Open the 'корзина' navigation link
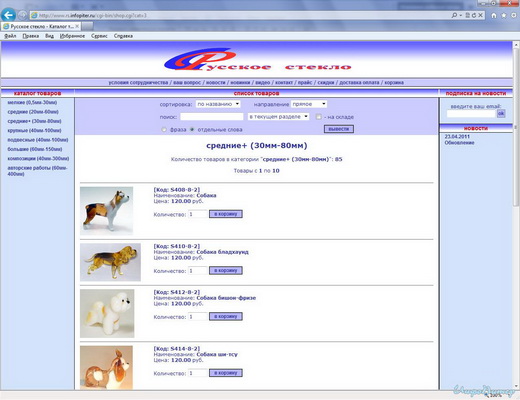The image size is (520, 400). click(394, 82)
